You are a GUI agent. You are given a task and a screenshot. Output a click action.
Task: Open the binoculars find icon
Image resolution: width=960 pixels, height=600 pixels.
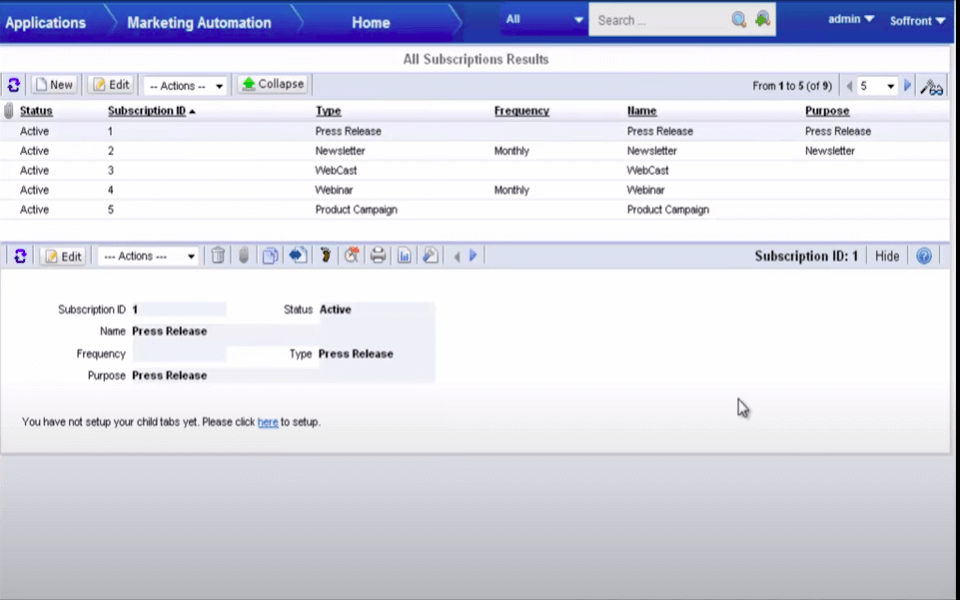[x=931, y=88]
